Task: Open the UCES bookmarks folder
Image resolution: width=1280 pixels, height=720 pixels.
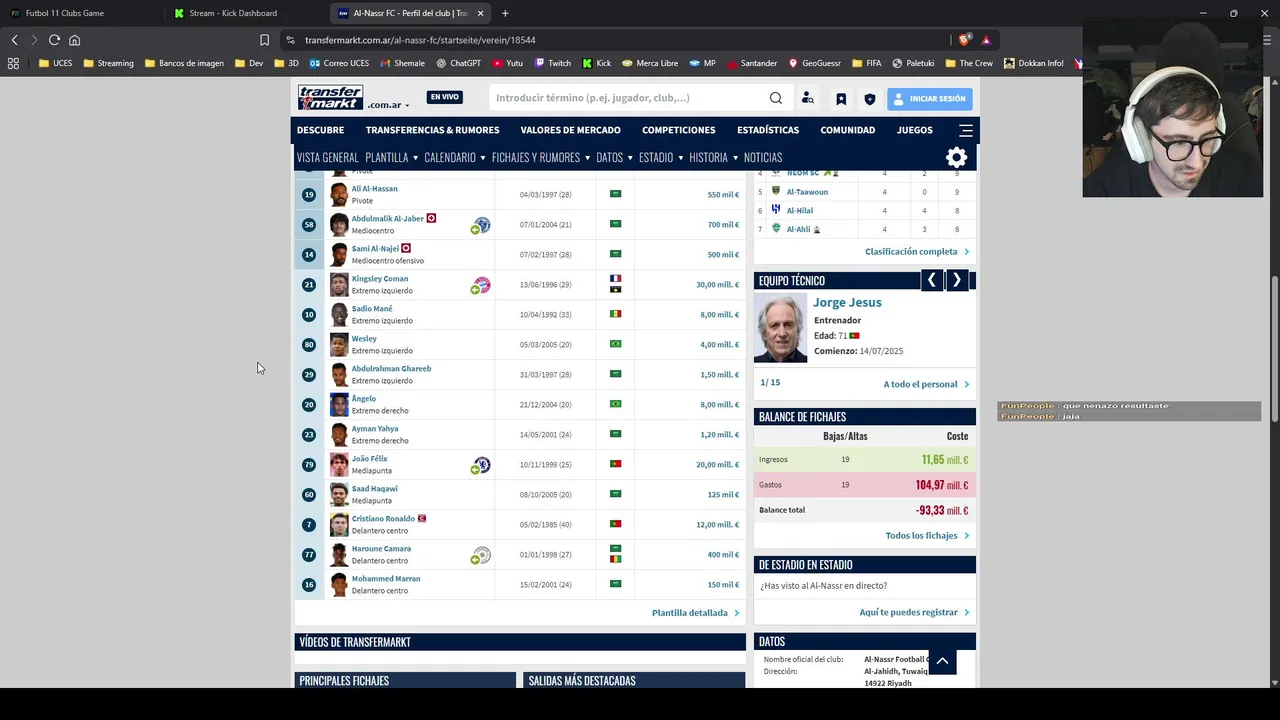Action: 55,63
